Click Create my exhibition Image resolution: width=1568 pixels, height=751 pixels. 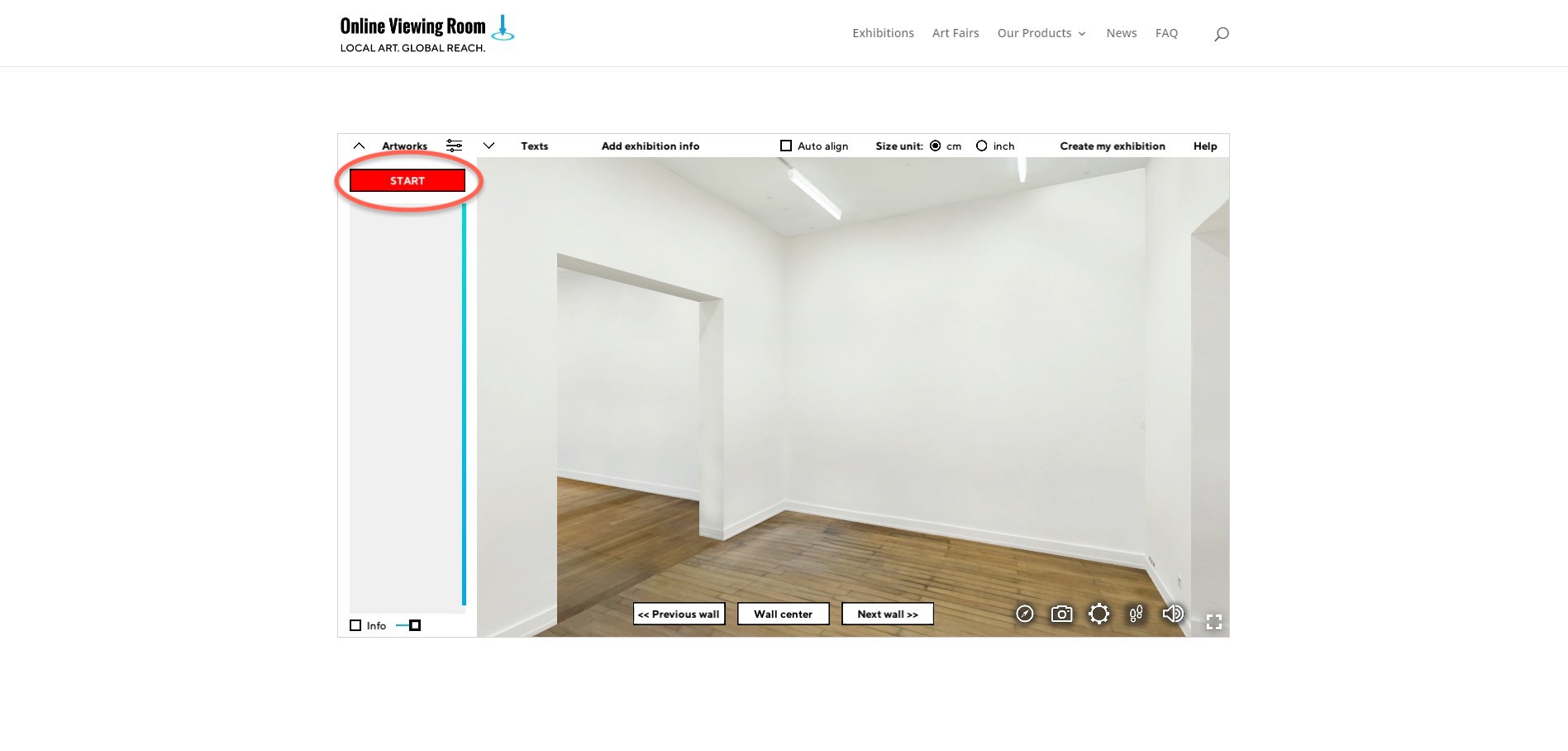[1113, 146]
